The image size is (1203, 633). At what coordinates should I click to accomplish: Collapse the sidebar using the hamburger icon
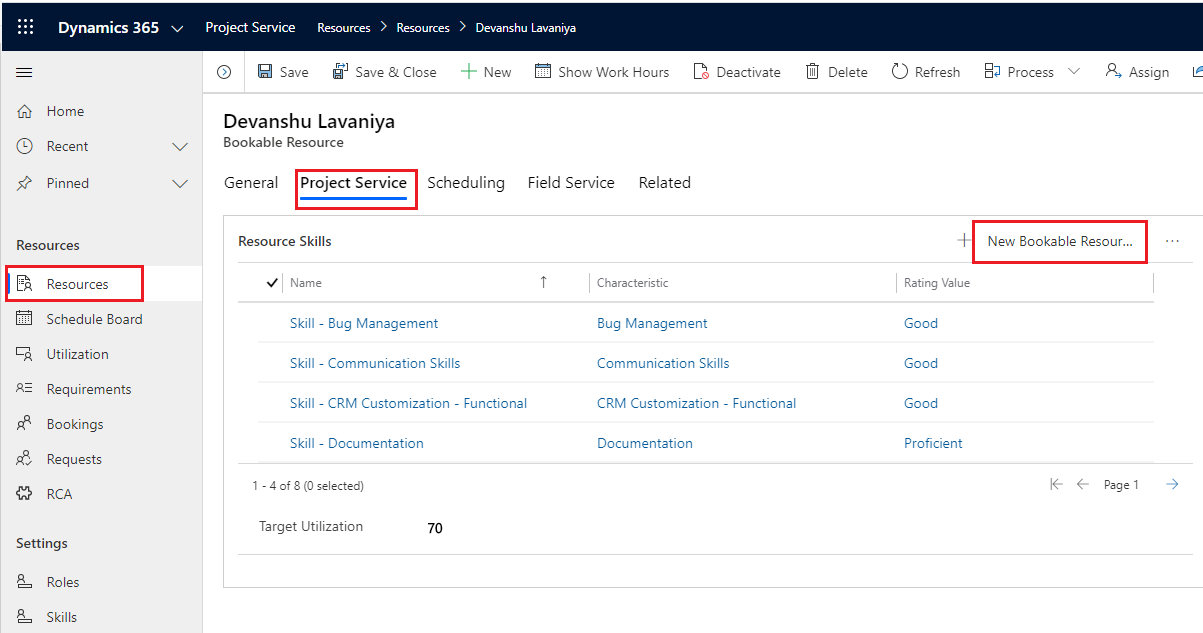pos(25,72)
